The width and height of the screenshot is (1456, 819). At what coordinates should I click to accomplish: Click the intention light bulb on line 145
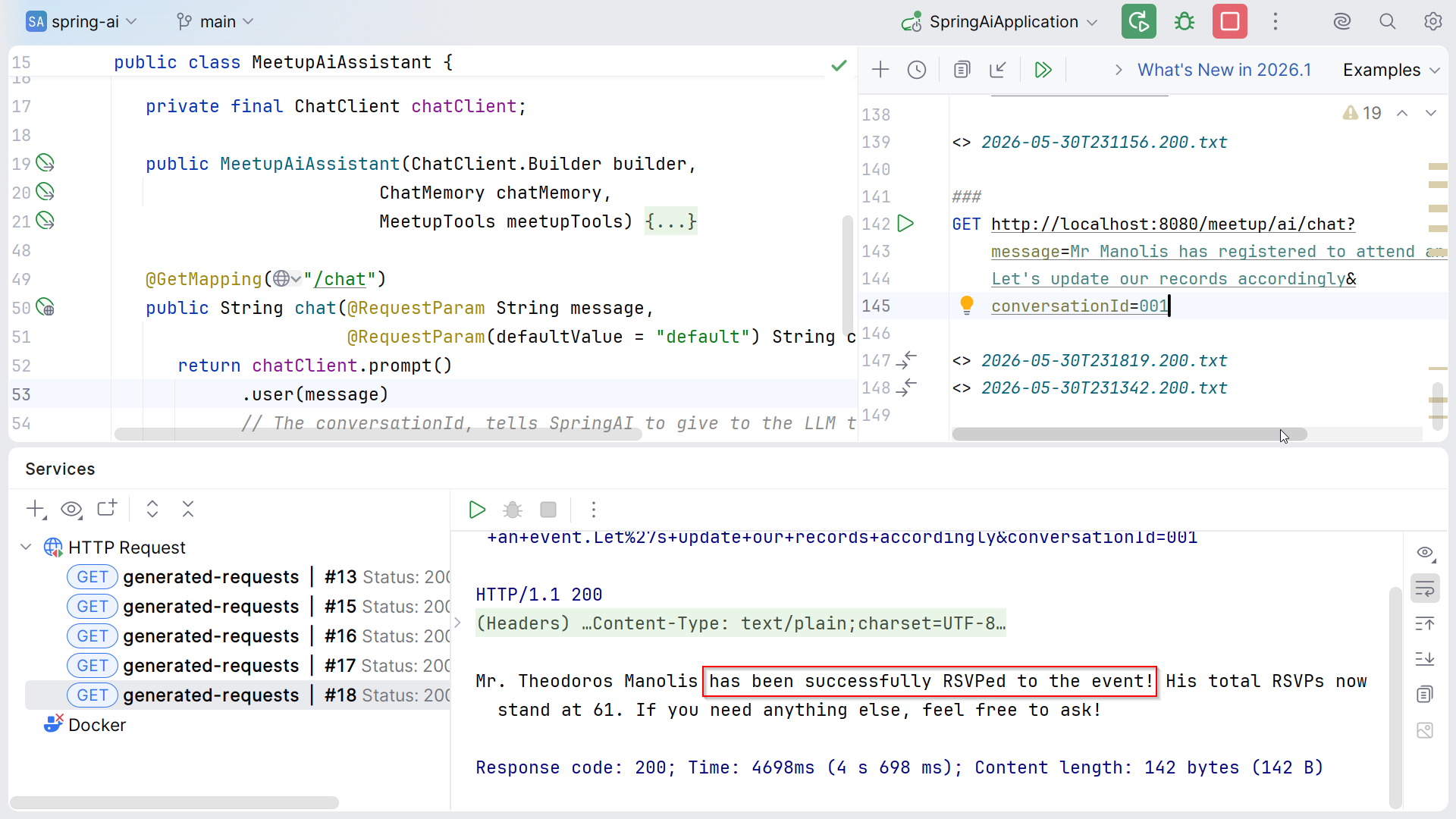click(x=966, y=305)
